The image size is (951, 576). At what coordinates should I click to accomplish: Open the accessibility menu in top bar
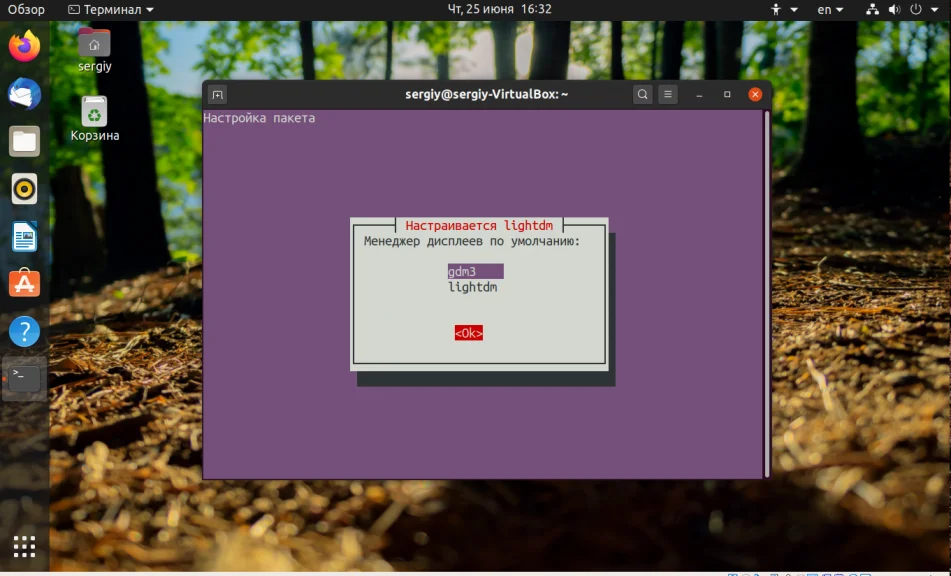784,10
